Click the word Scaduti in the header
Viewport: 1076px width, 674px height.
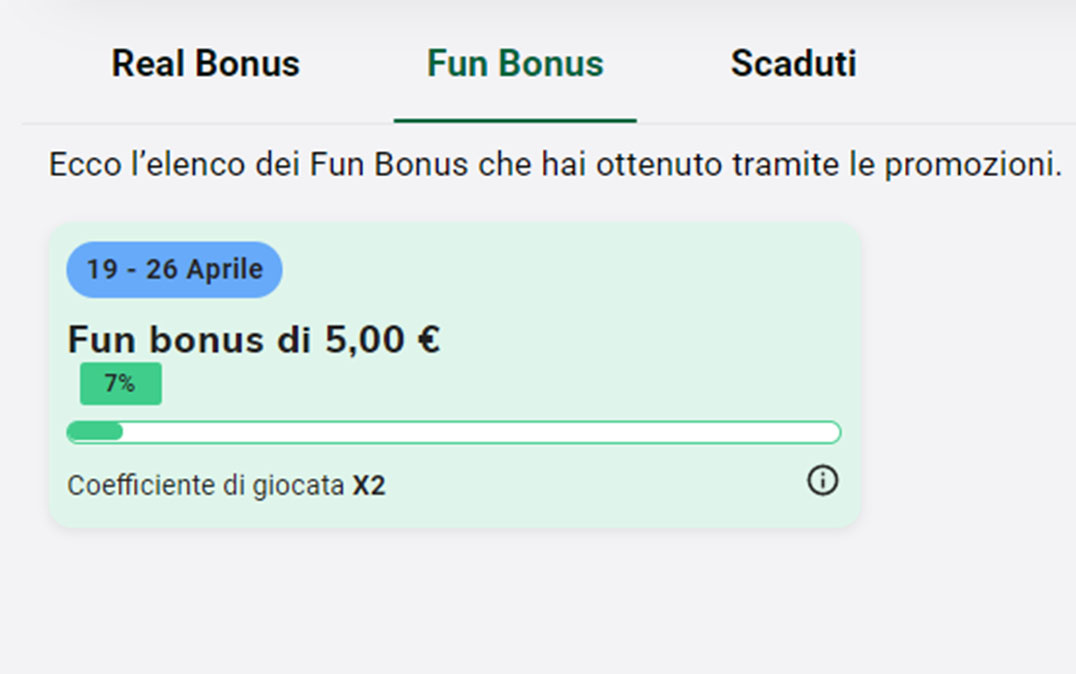(793, 64)
